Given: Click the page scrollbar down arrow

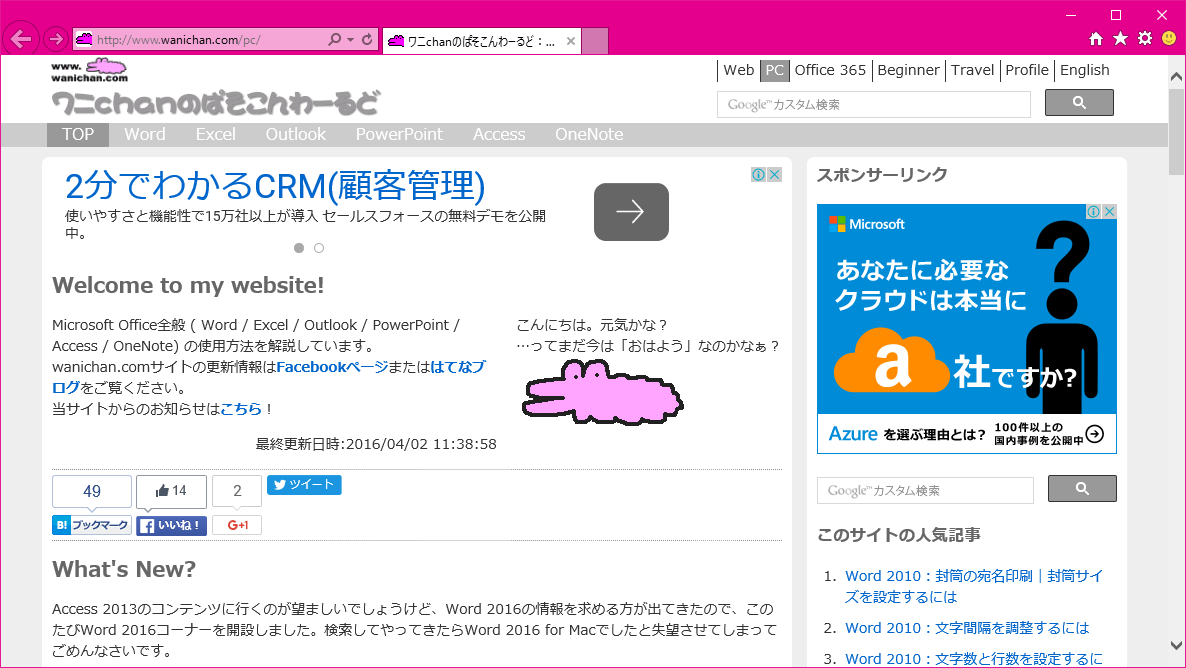Looking at the screenshot, I should (x=1176, y=645).
